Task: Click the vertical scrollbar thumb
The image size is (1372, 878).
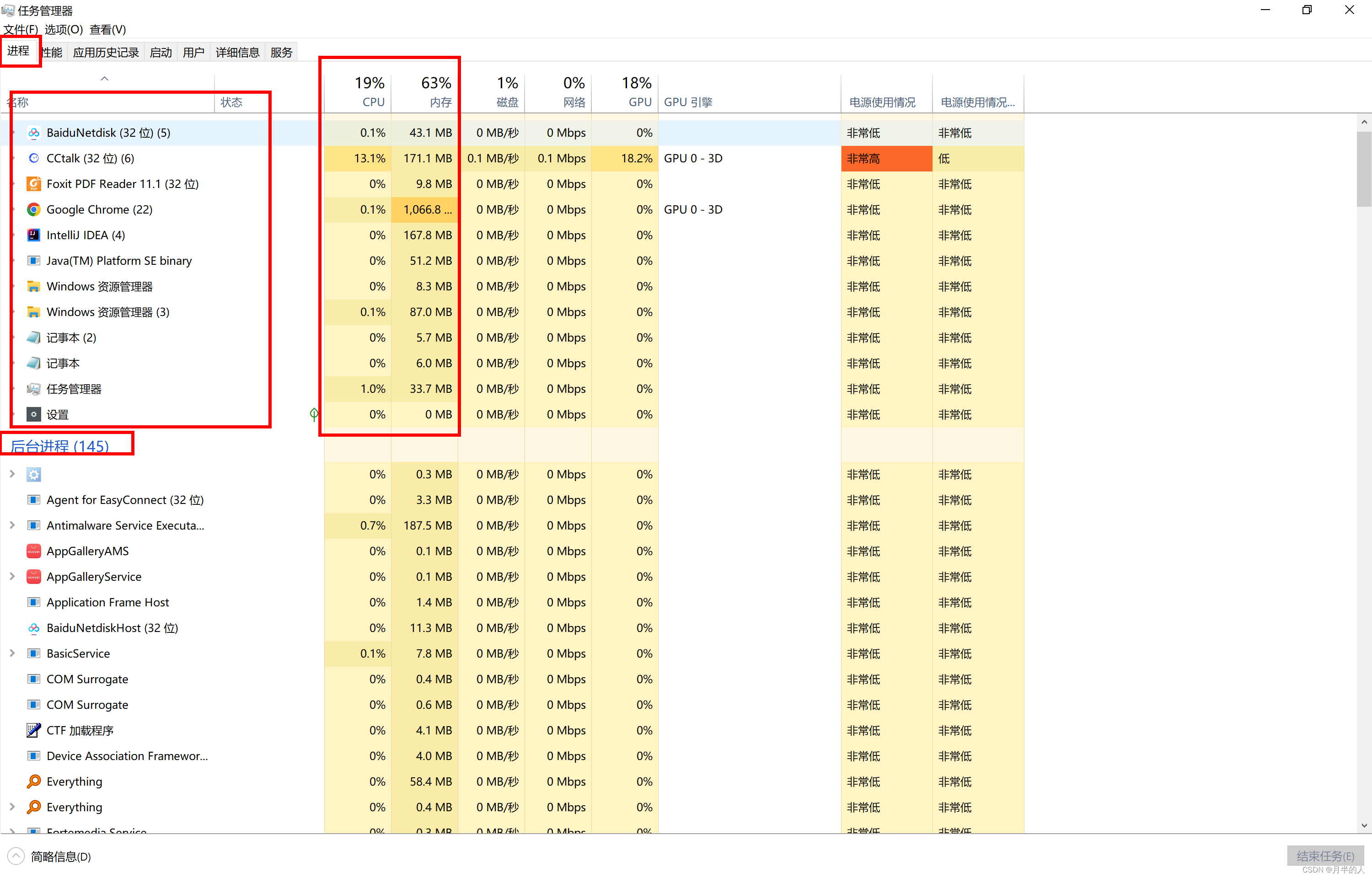Action: (1363, 168)
